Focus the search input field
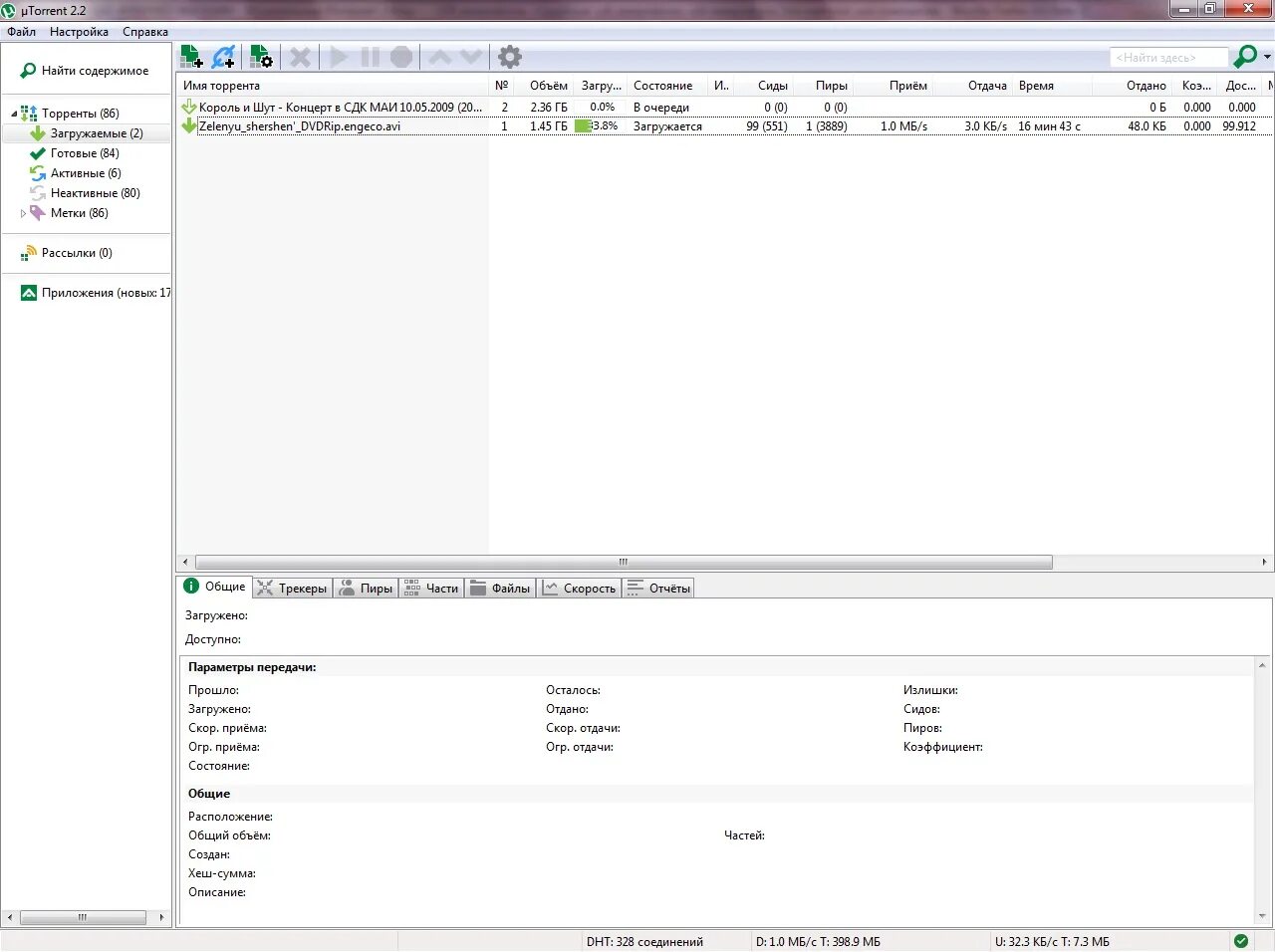1275x952 pixels. point(1168,58)
